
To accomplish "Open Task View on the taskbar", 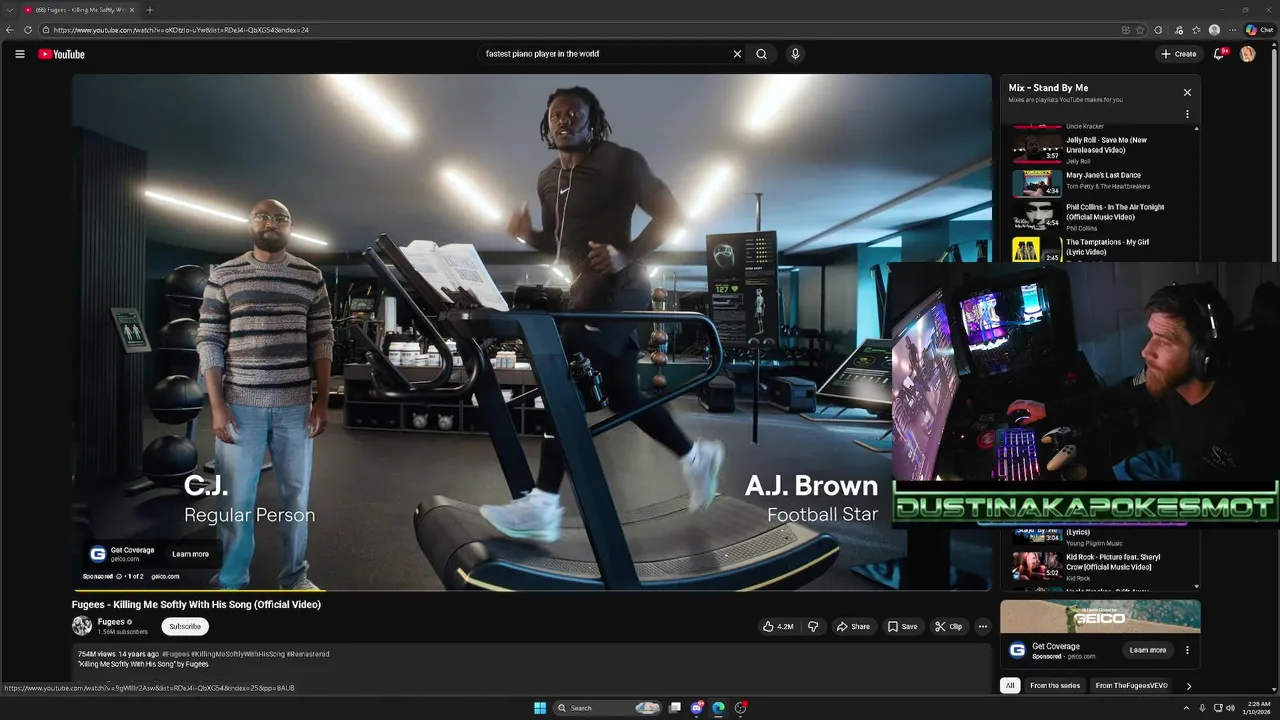I will point(675,708).
